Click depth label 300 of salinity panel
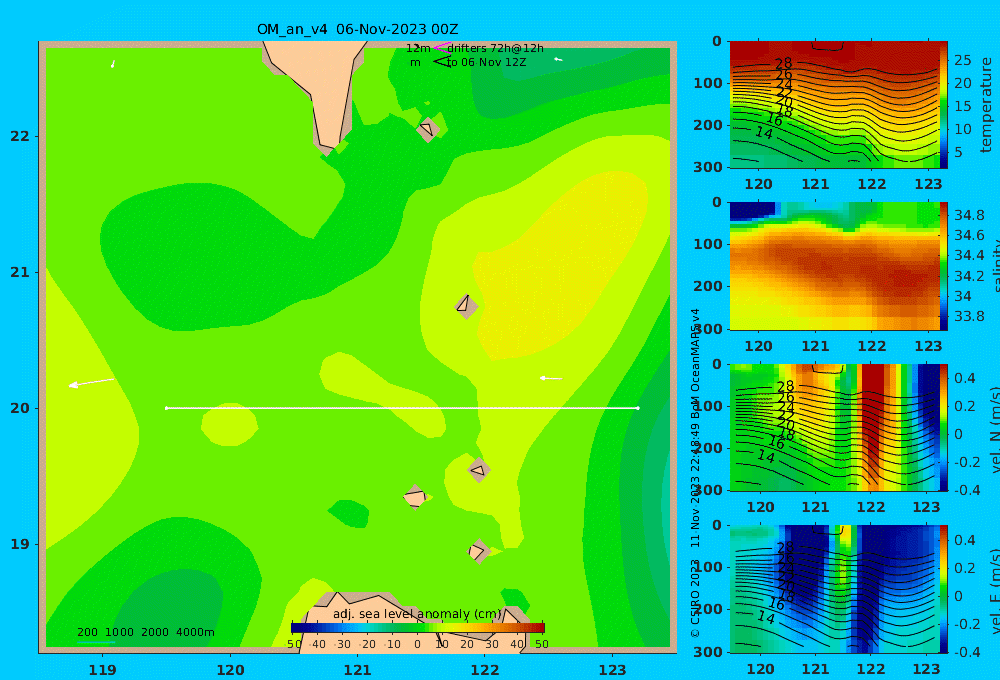1000x680 pixels. 707,329
